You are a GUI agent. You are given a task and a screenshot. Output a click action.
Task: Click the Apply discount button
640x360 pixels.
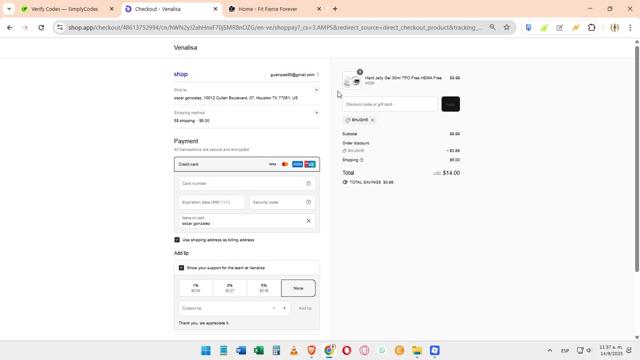(x=451, y=104)
